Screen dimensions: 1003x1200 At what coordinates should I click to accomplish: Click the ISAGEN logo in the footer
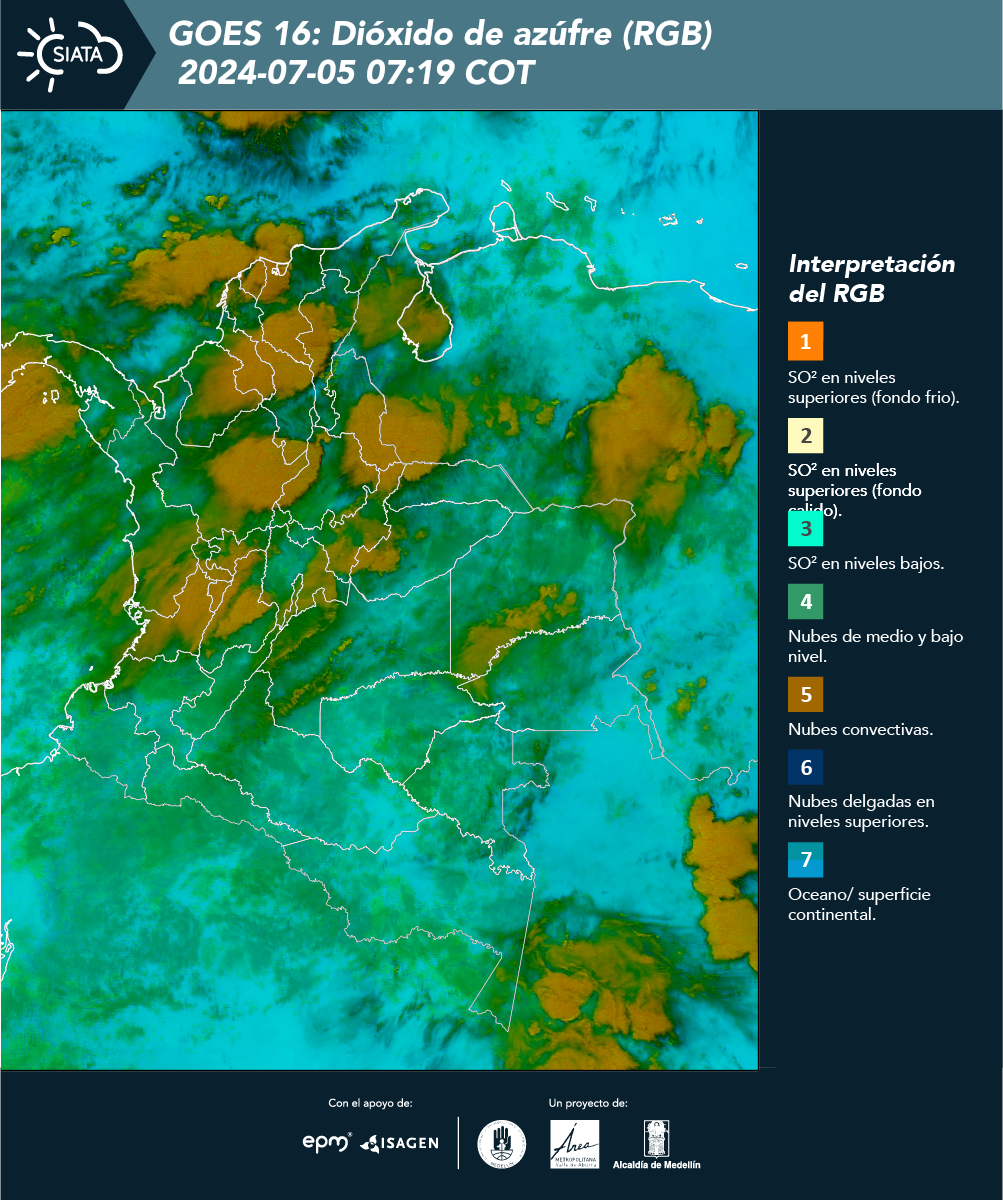(399, 1142)
